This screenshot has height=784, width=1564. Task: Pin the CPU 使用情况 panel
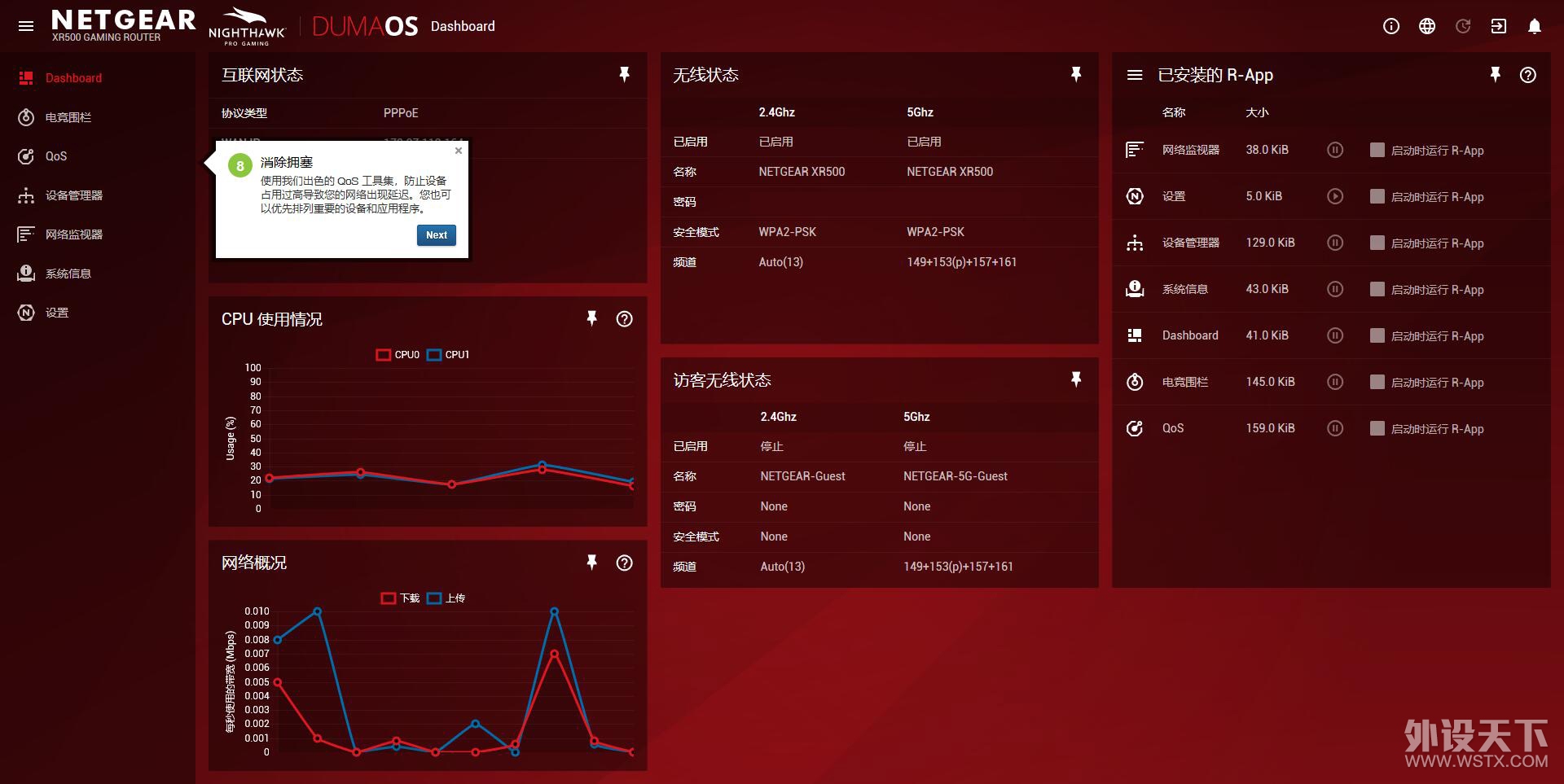coord(592,319)
